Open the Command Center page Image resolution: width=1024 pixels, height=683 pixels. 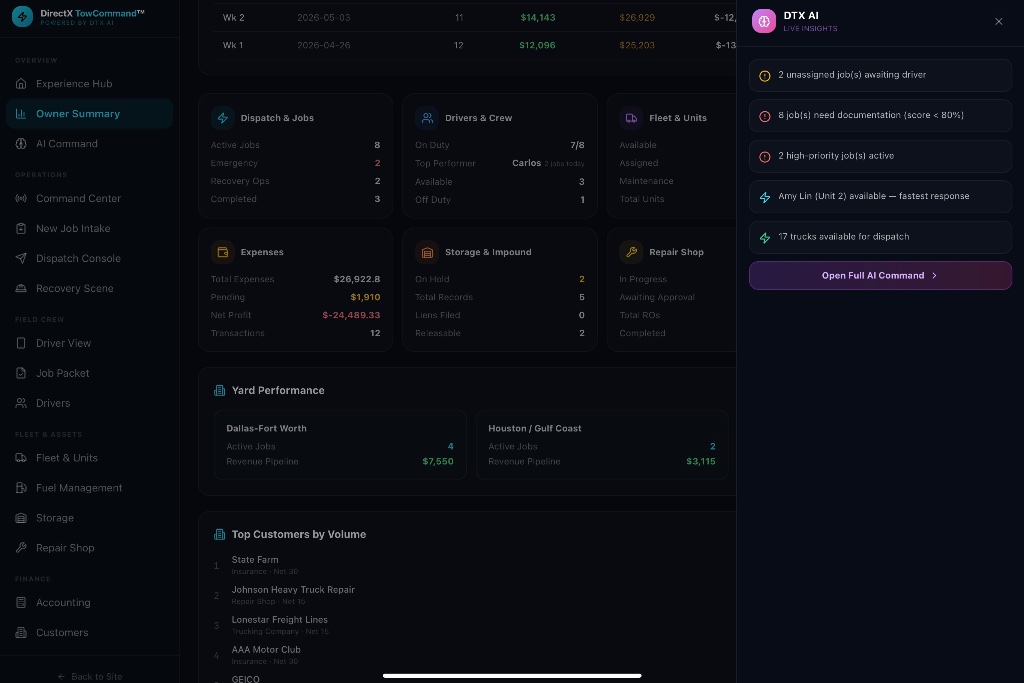89,199
